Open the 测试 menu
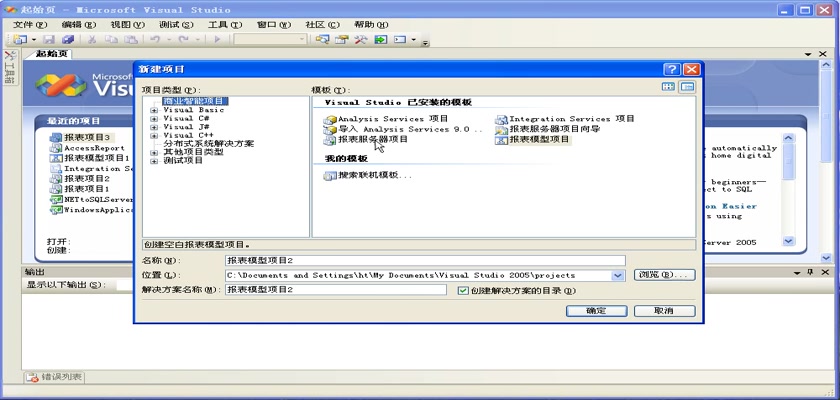 click(x=176, y=25)
